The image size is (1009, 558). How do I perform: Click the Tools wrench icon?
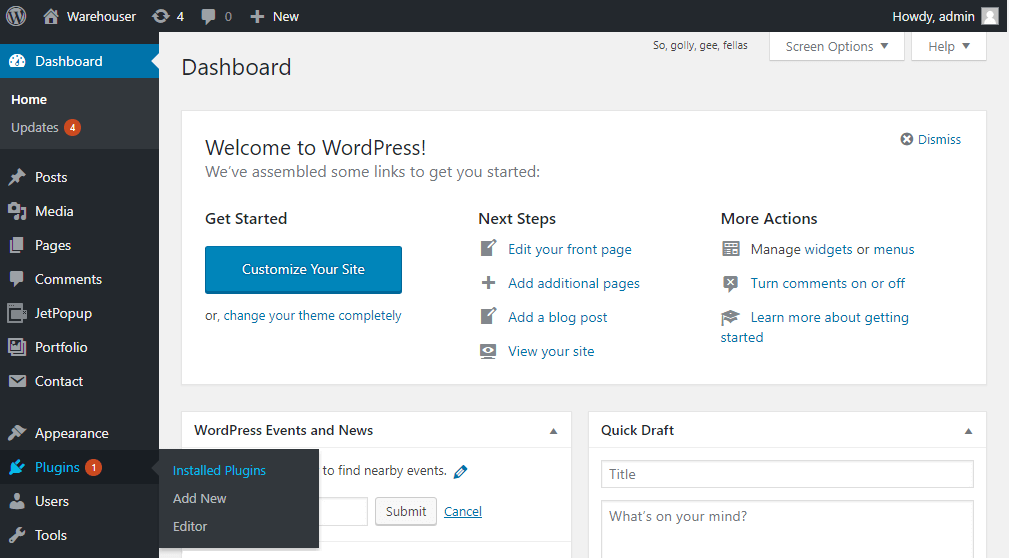click(17, 535)
